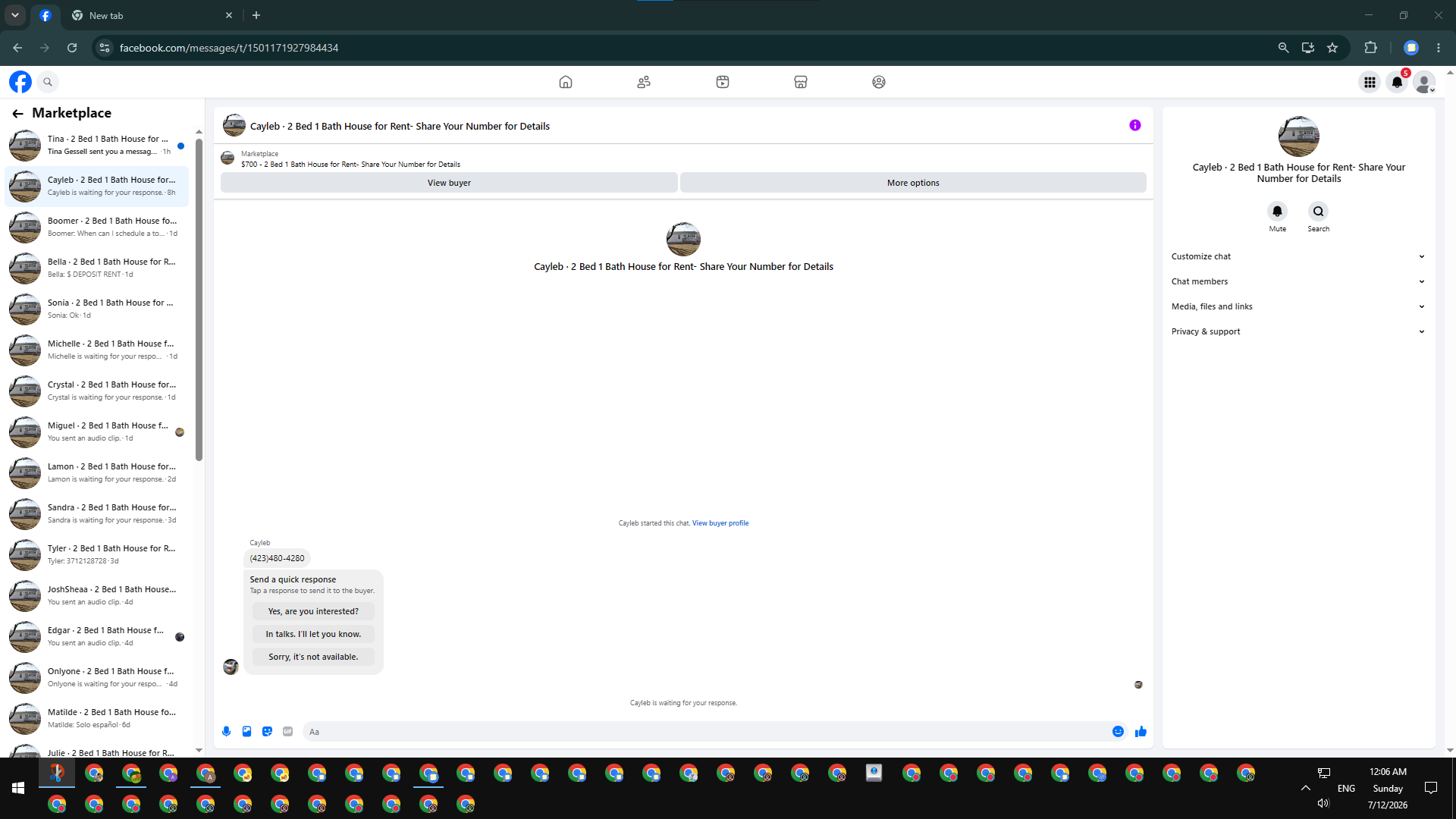Open Crystal's waiting conversation
1456x819 pixels.
[x=97, y=391]
